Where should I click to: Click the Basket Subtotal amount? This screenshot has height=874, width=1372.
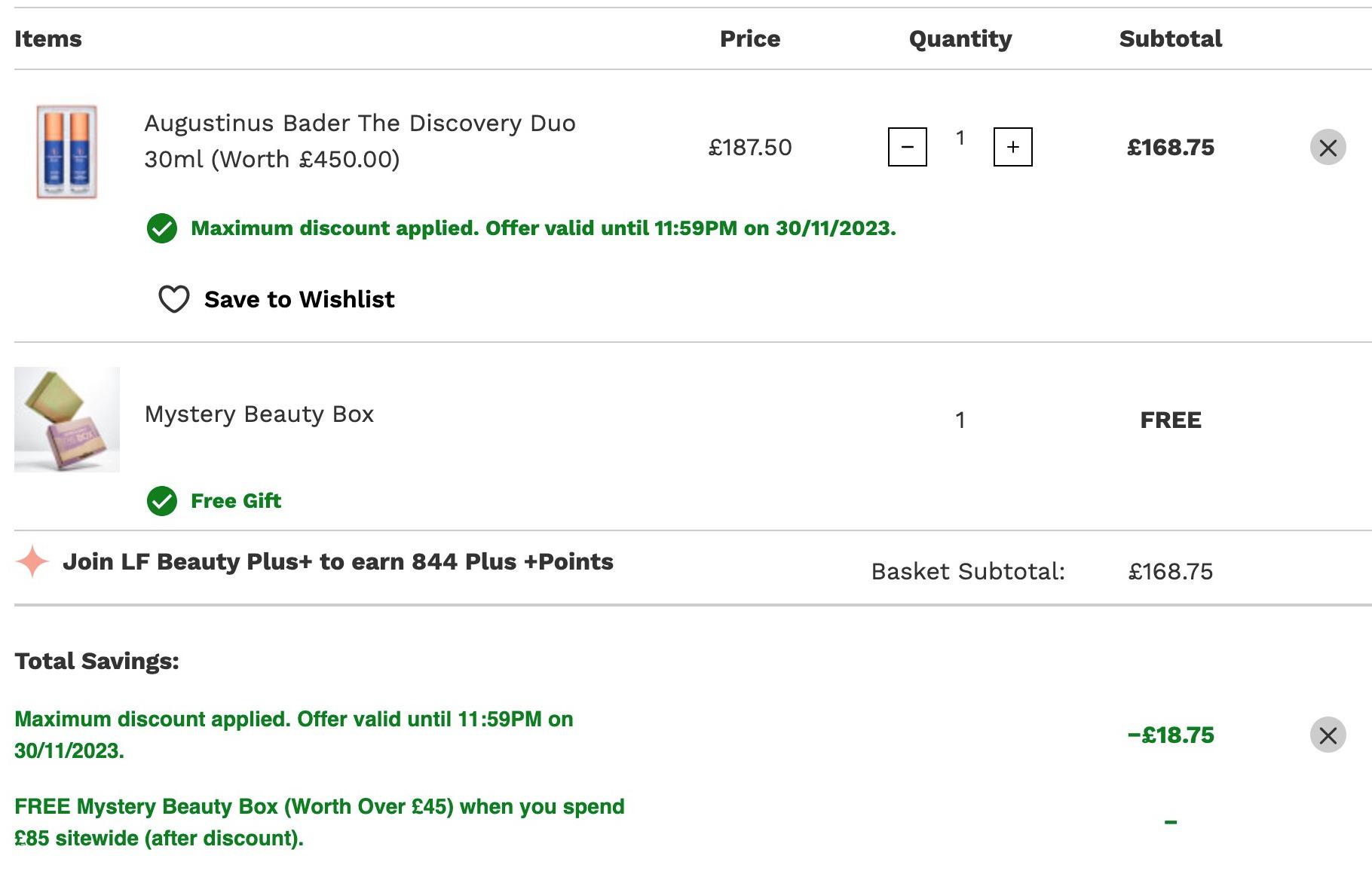[1170, 572]
